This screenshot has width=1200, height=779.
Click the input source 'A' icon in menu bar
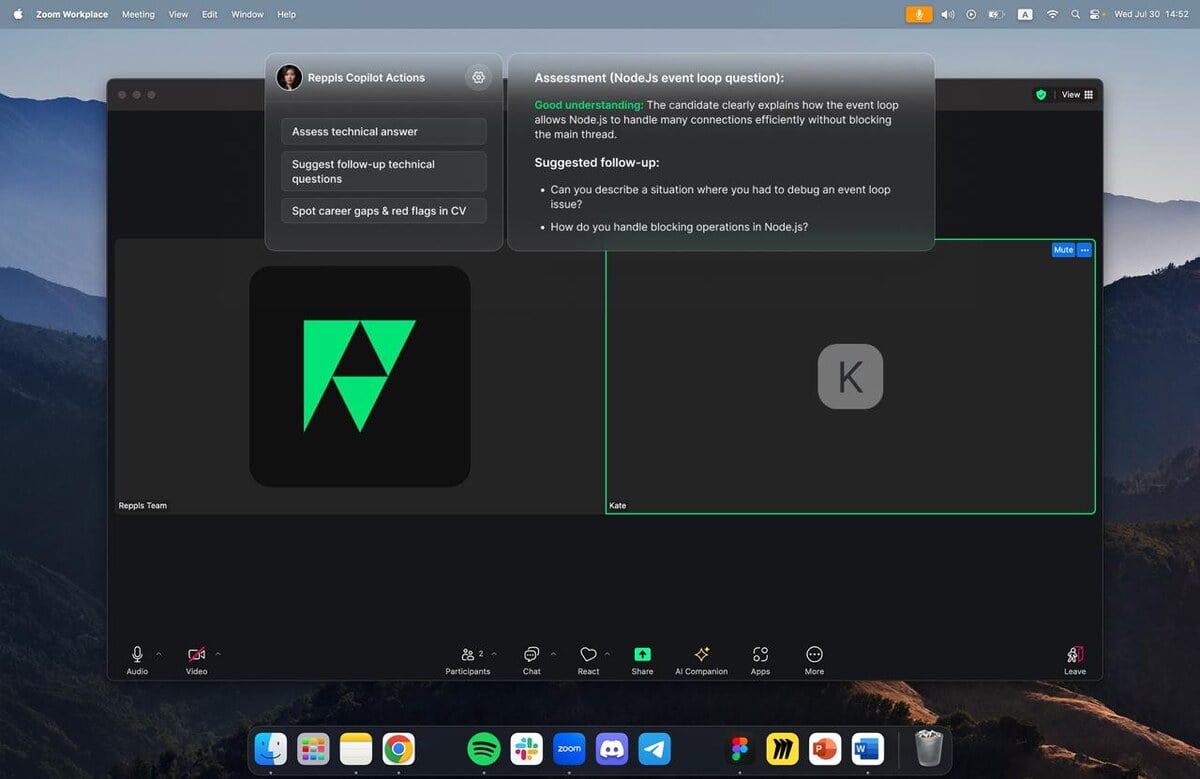tap(1025, 14)
